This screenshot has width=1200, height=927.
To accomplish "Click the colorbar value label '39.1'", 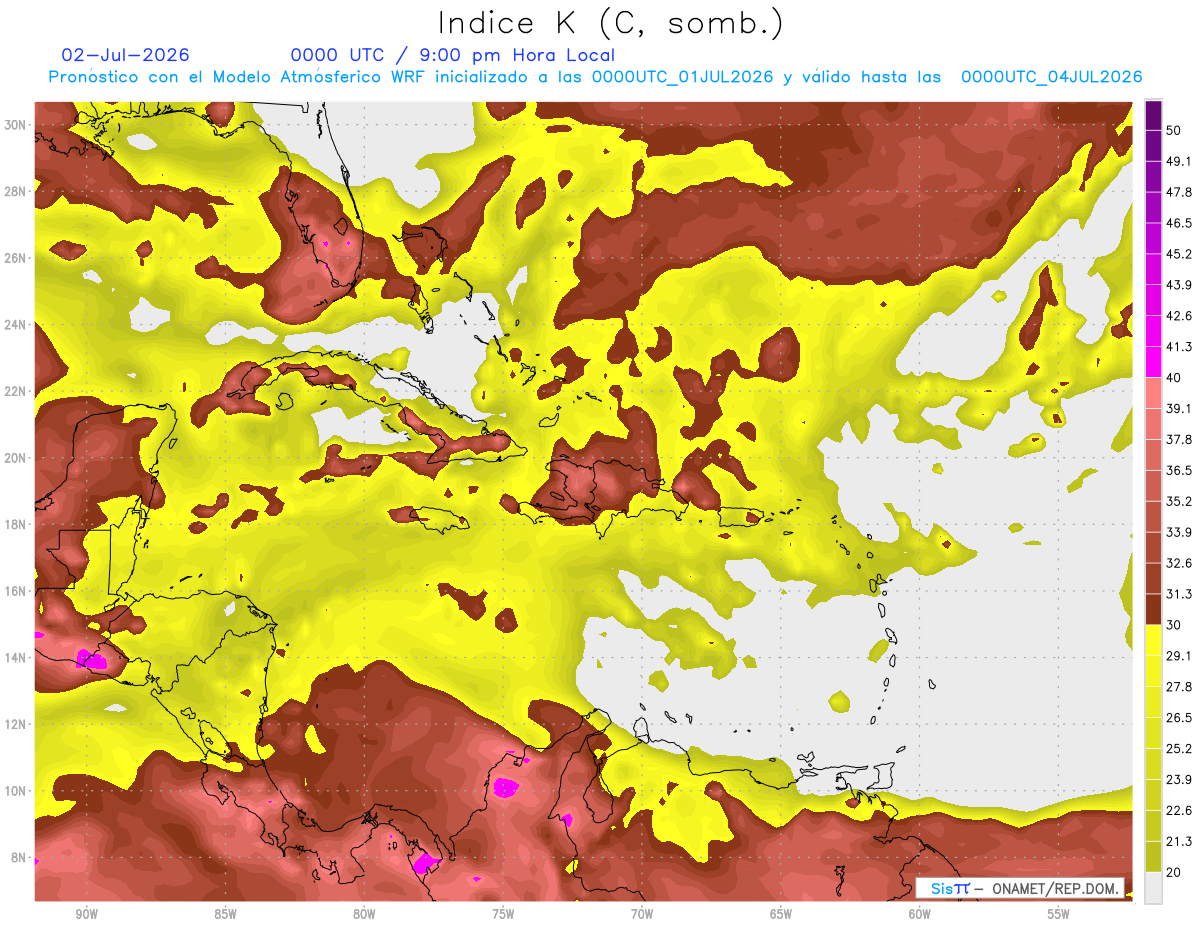I will tap(1179, 408).
